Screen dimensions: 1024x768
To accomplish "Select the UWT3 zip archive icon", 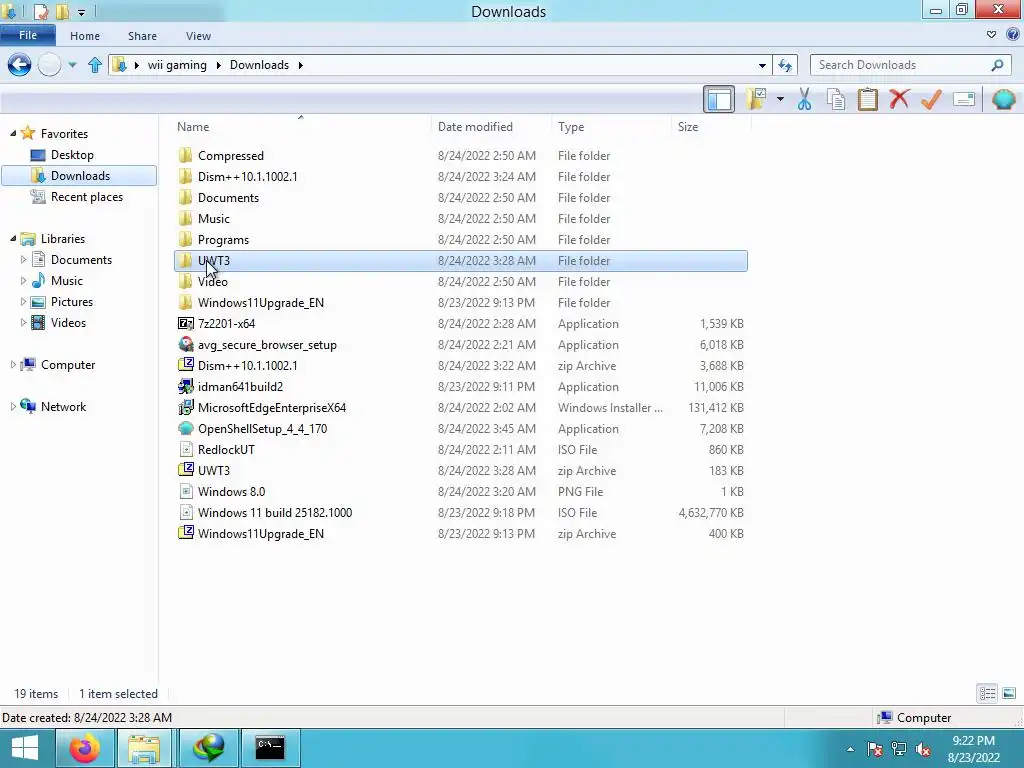I will tap(185, 470).
